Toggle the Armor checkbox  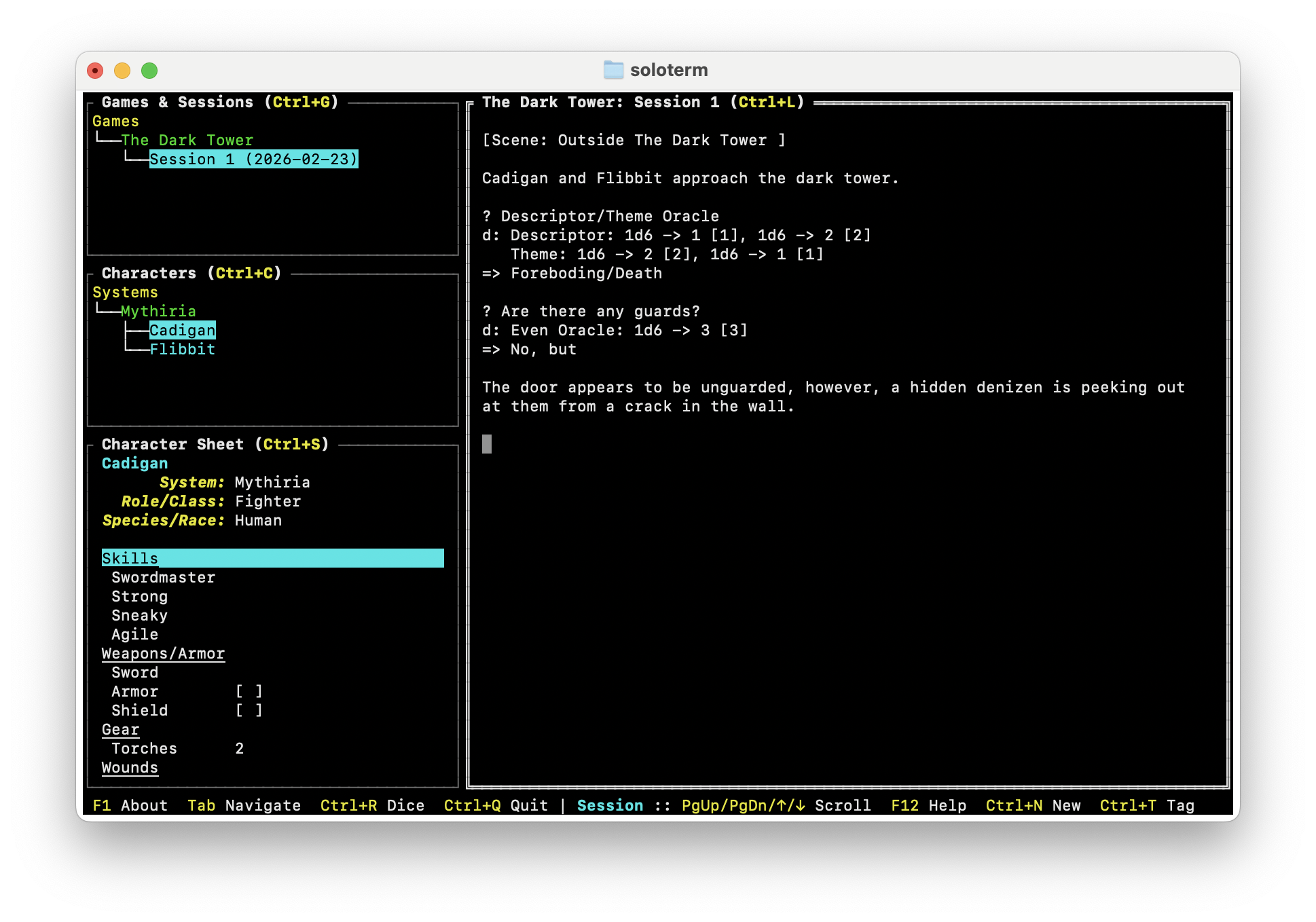[249, 691]
